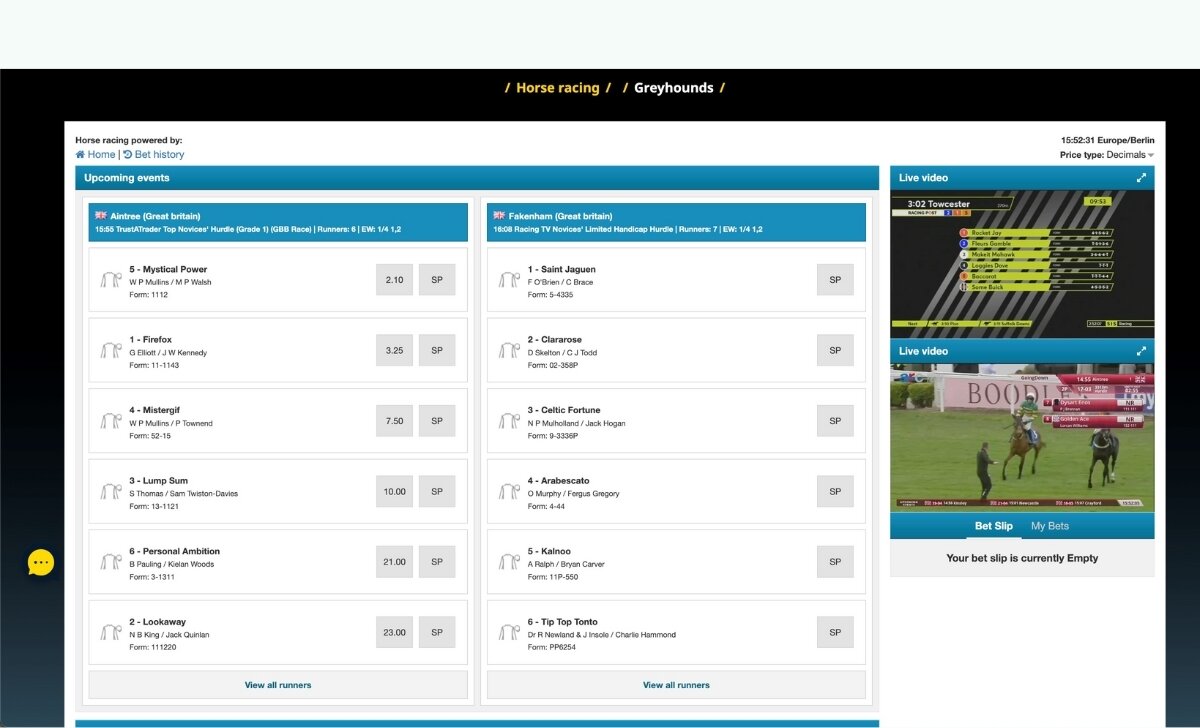Select SP price for Arabescato
This screenshot has height=728, width=1200.
tap(835, 491)
